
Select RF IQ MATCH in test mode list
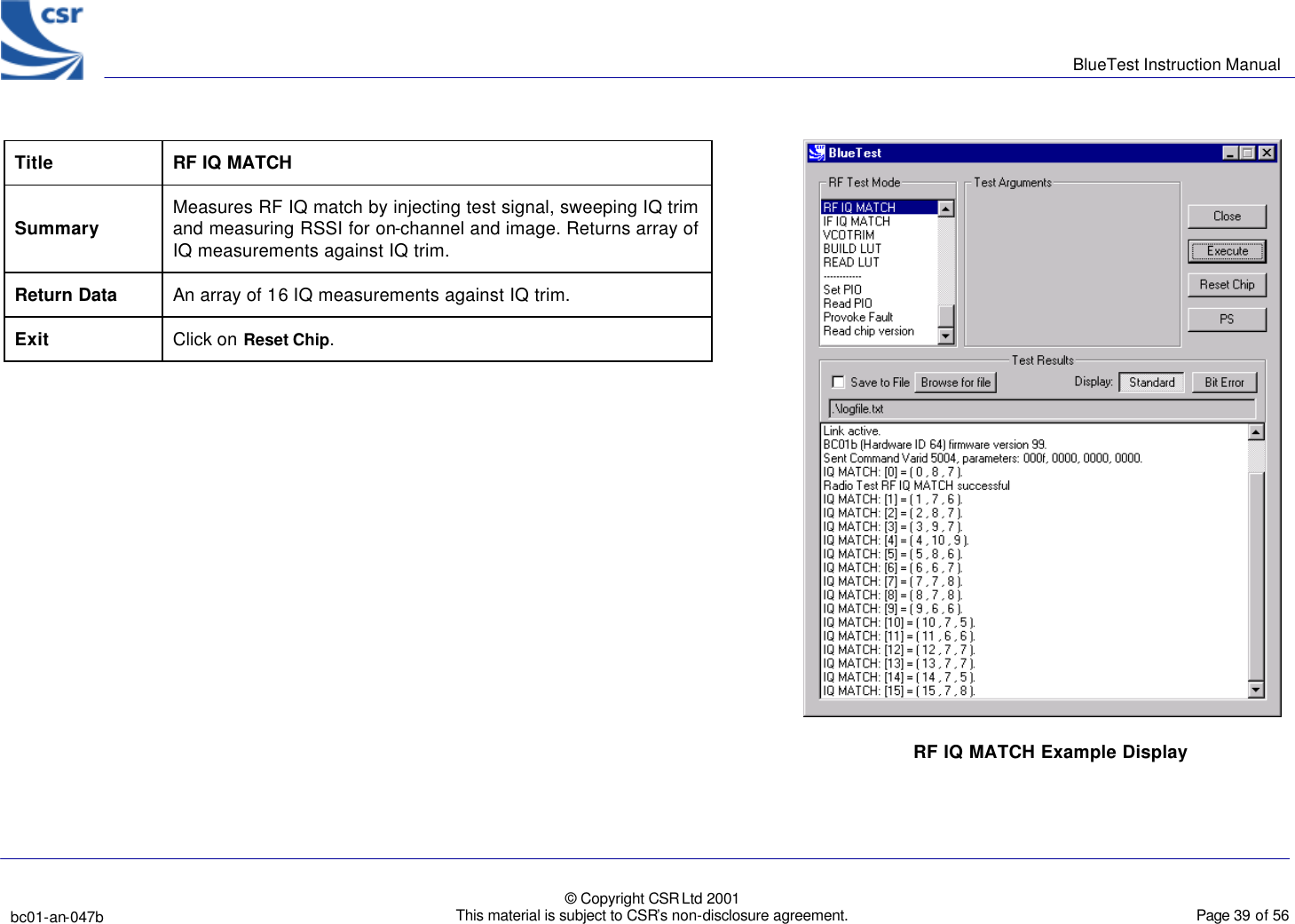click(x=879, y=208)
